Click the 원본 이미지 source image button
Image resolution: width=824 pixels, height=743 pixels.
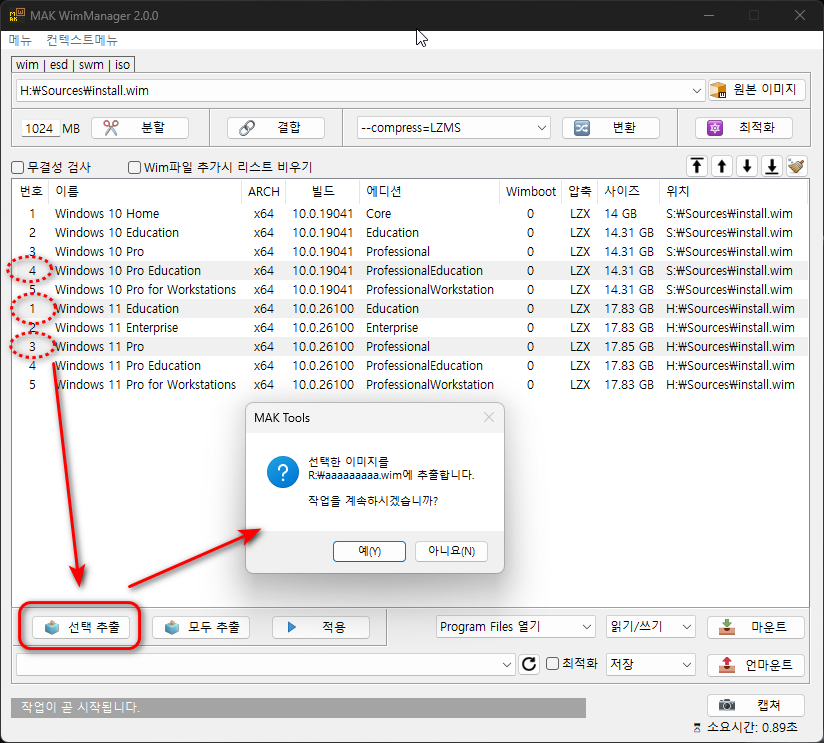[x=756, y=90]
